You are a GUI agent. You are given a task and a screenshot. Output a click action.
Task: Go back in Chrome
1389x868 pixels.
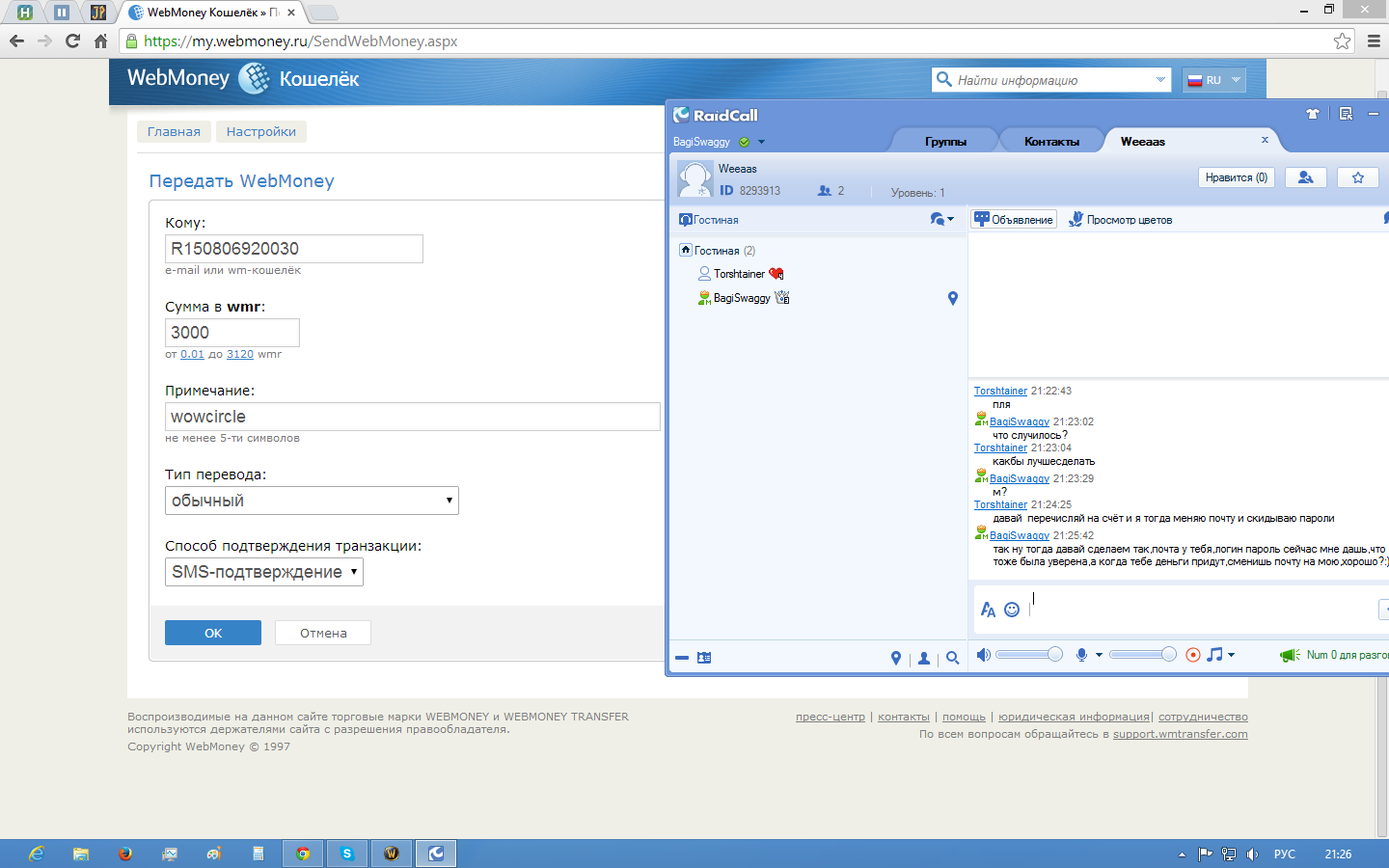(x=16, y=41)
